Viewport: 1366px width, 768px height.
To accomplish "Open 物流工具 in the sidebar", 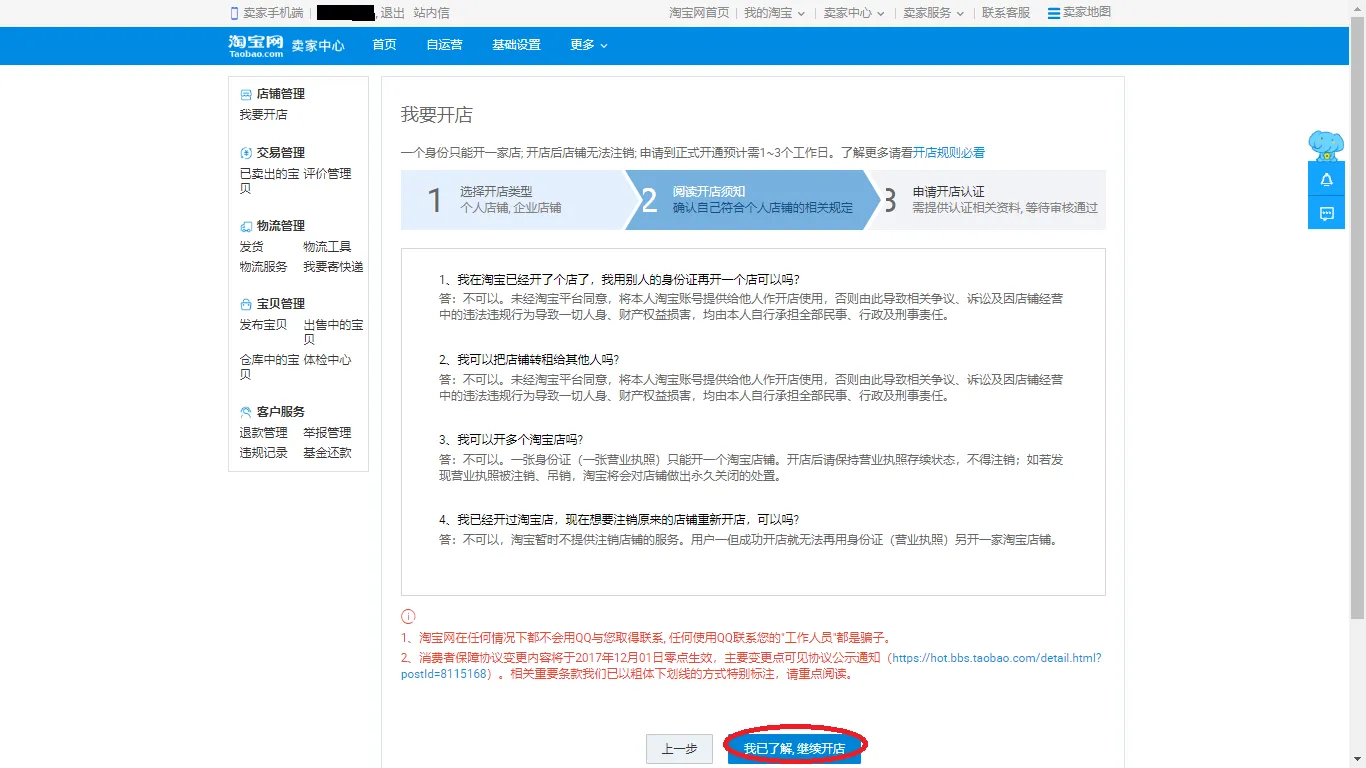I will click(x=327, y=247).
